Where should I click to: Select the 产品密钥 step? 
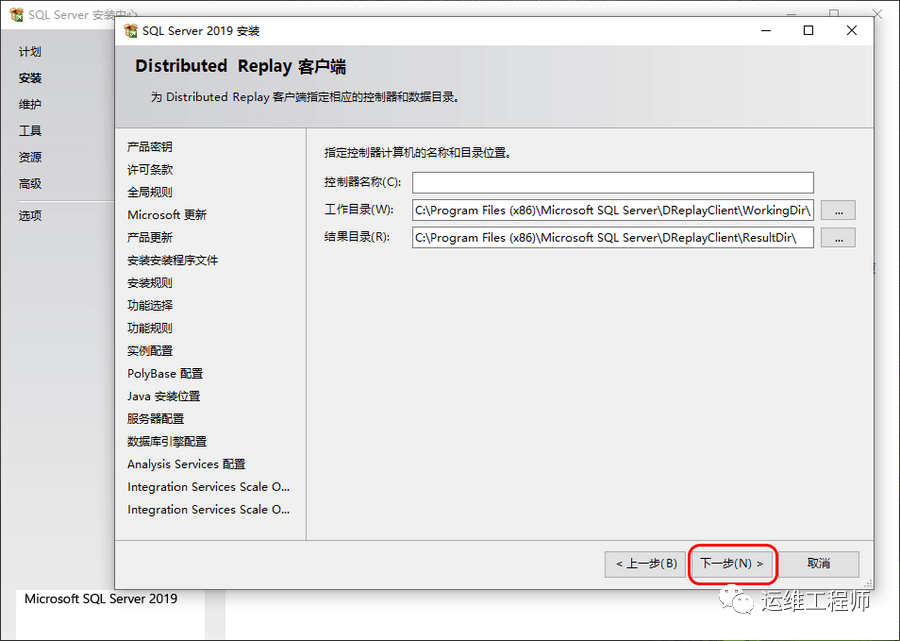150,147
